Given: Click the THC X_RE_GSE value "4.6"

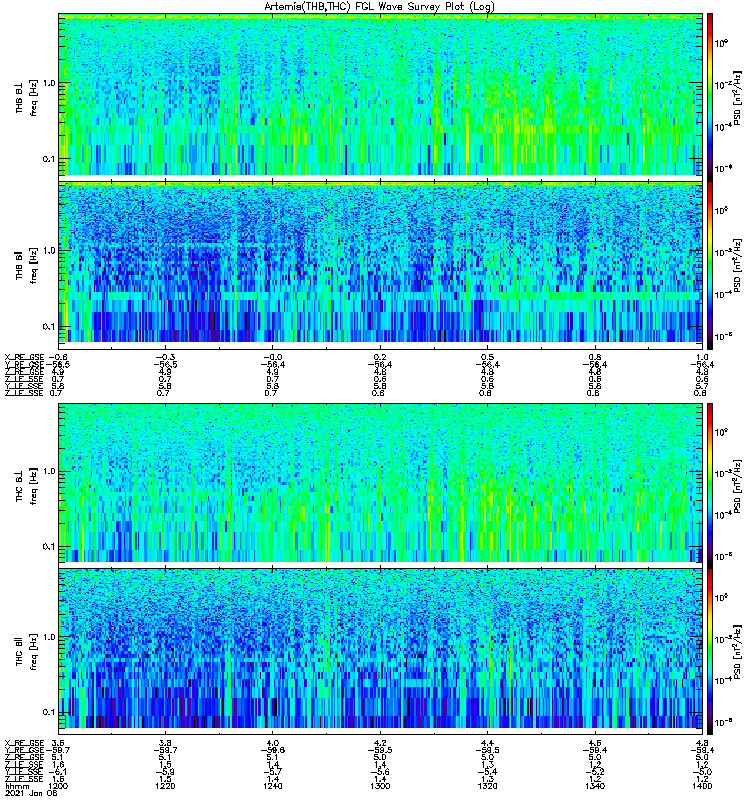Looking at the screenshot, I should (595, 743).
